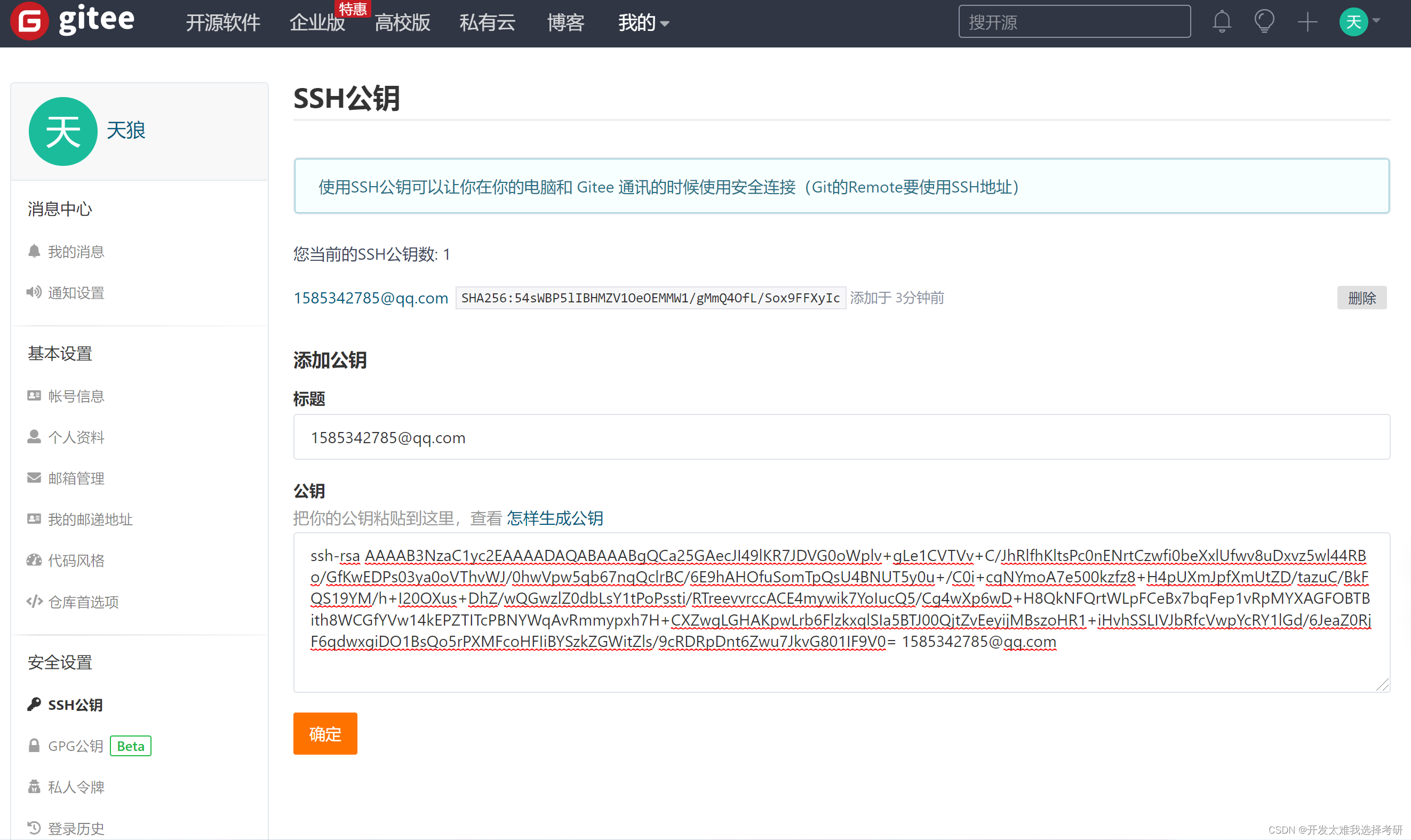
Task: Go to the 私有云 navigation item
Action: point(487,22)
